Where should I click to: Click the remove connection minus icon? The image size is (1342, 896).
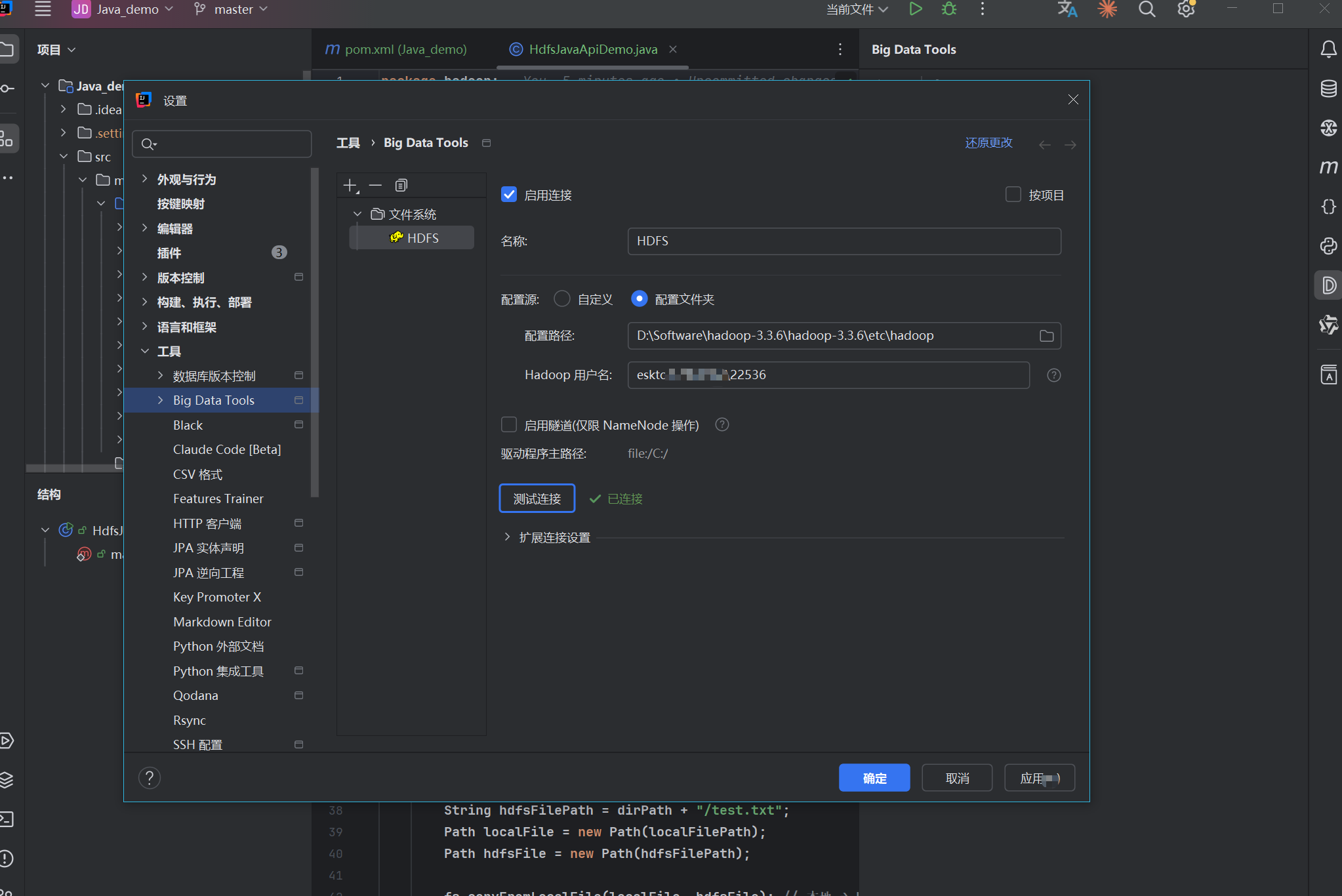375,186
